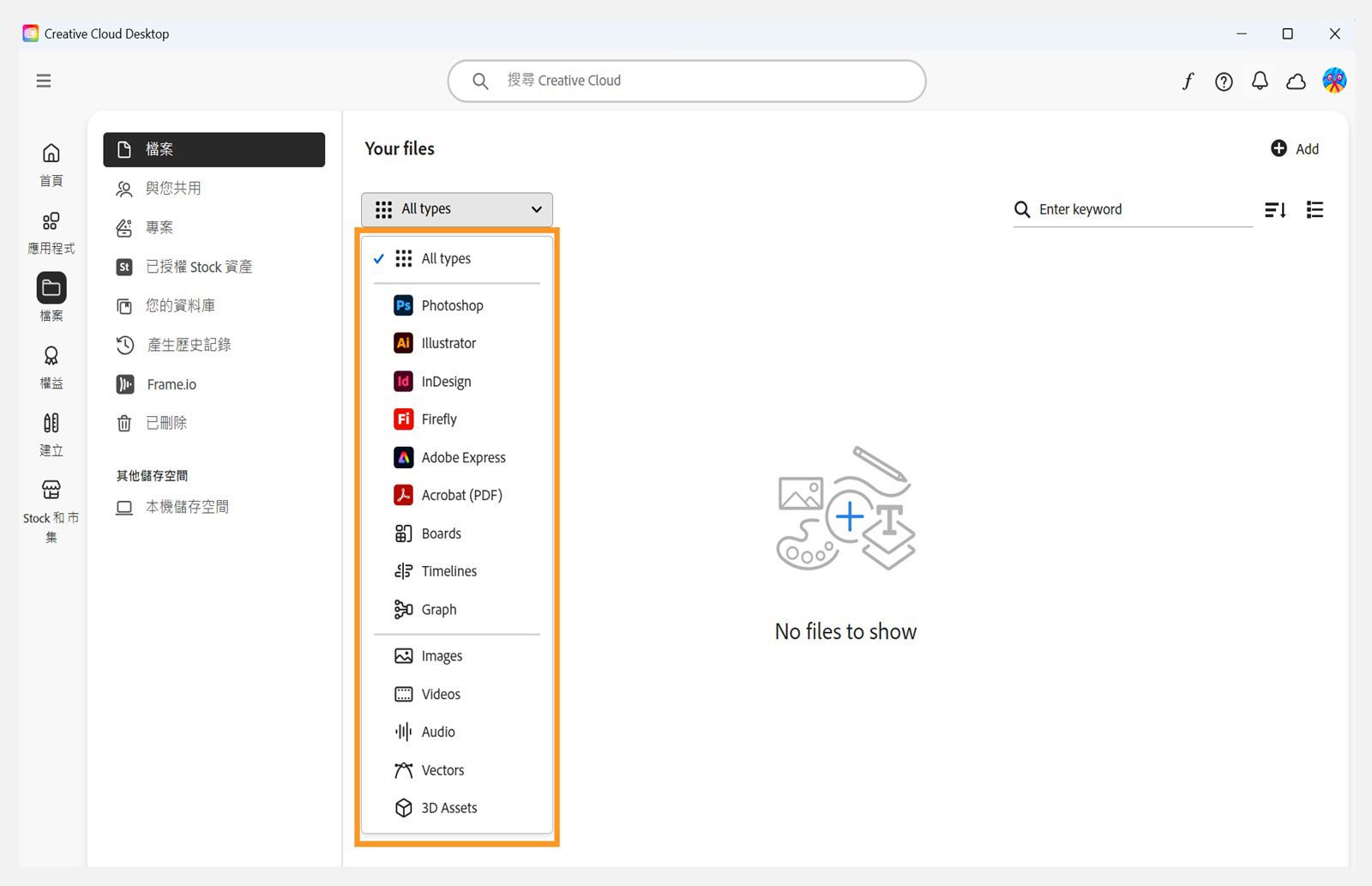Open the user profile avatar
This screenshot has height=886, width=1372.
click(1334, 81)
